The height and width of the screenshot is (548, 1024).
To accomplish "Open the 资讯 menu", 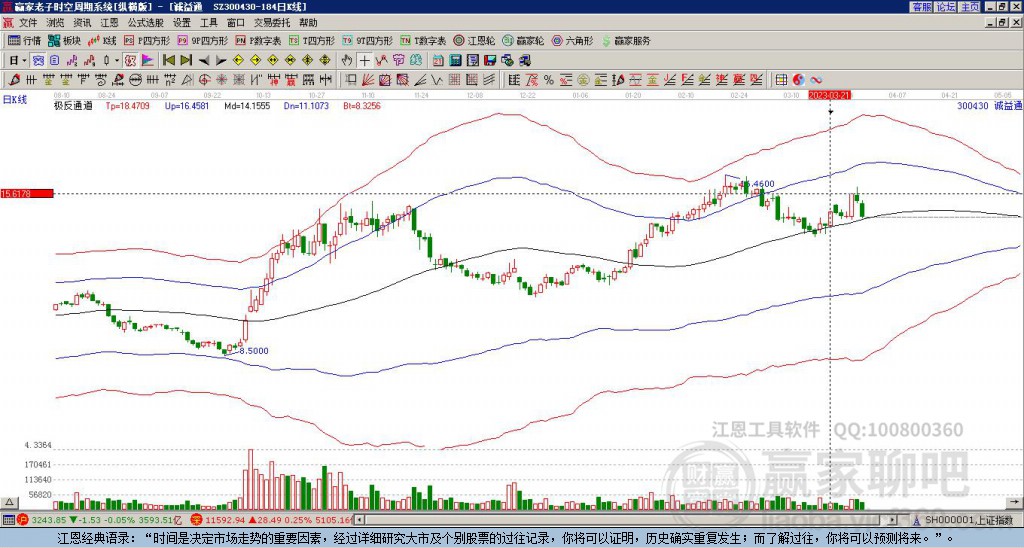I will pos(82,23).
